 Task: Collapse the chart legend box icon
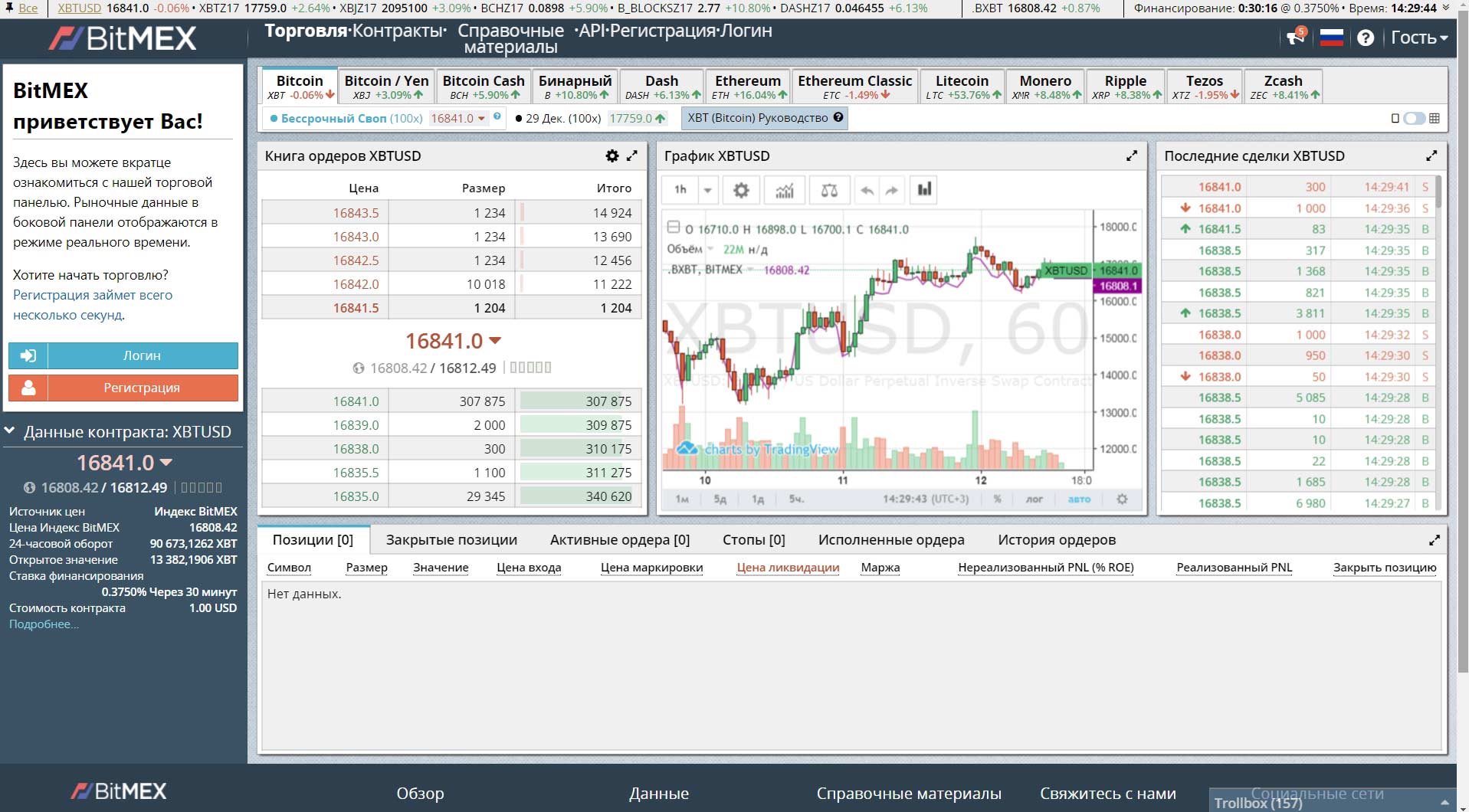(x=673, y=227)
